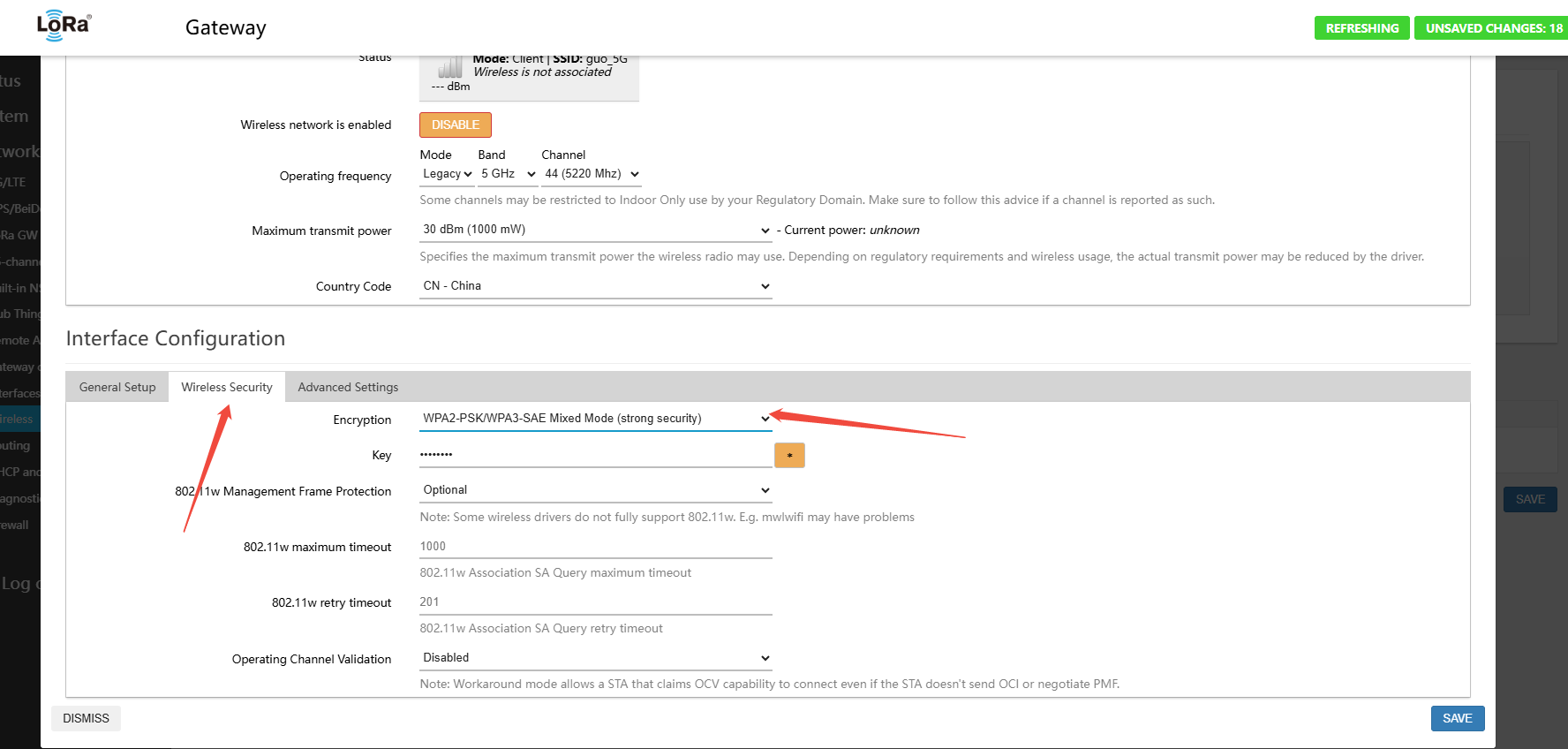Dismiss the configuration dialog
The height and width of the screenshot is (749, 1568).
pos(86,718)
